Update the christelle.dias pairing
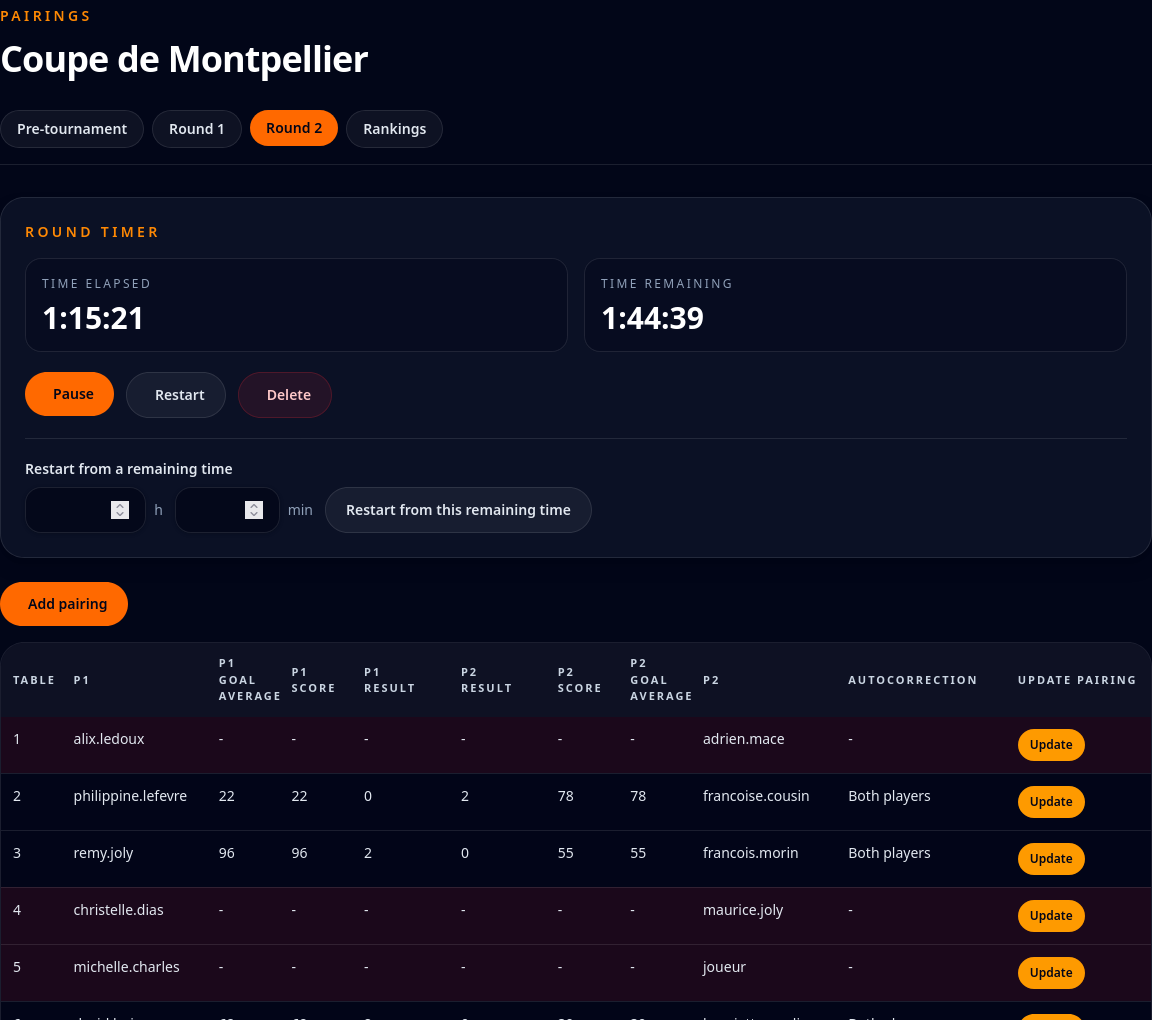 (x=1051, y=916)
